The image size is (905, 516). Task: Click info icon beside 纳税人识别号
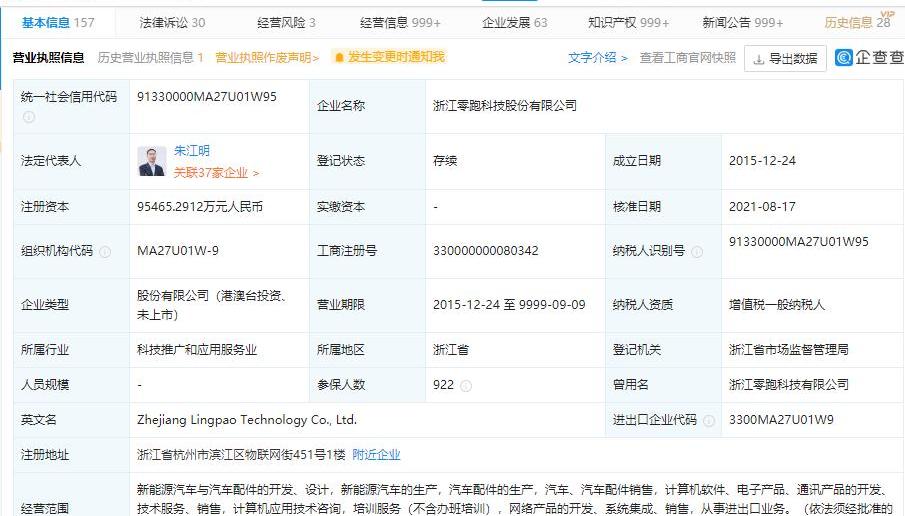pos(697,252)
